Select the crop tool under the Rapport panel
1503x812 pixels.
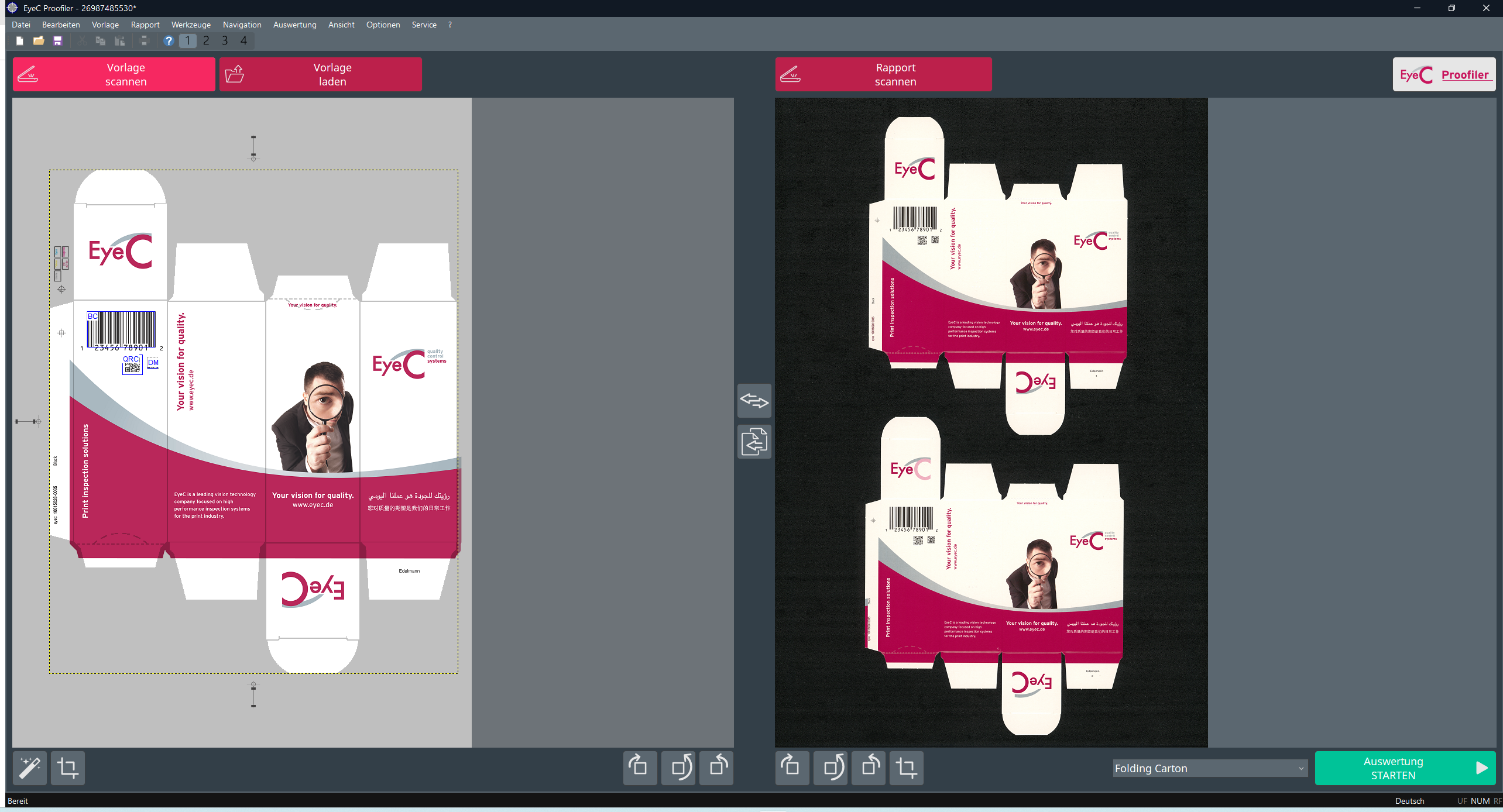(907, 768)
